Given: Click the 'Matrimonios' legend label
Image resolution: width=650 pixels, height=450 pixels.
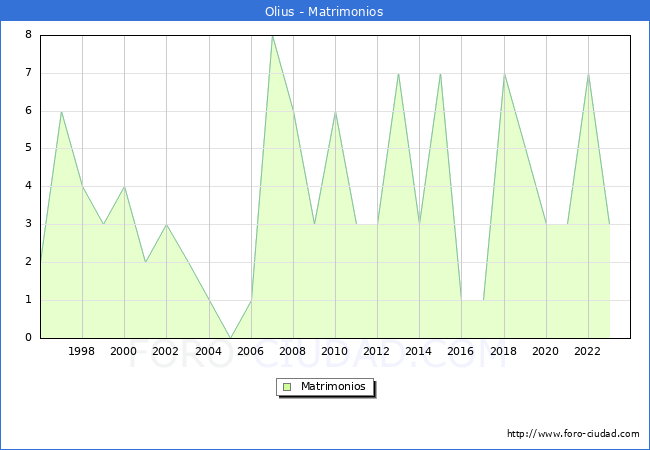Looking at the screenshot, I should tap(333, 386).
